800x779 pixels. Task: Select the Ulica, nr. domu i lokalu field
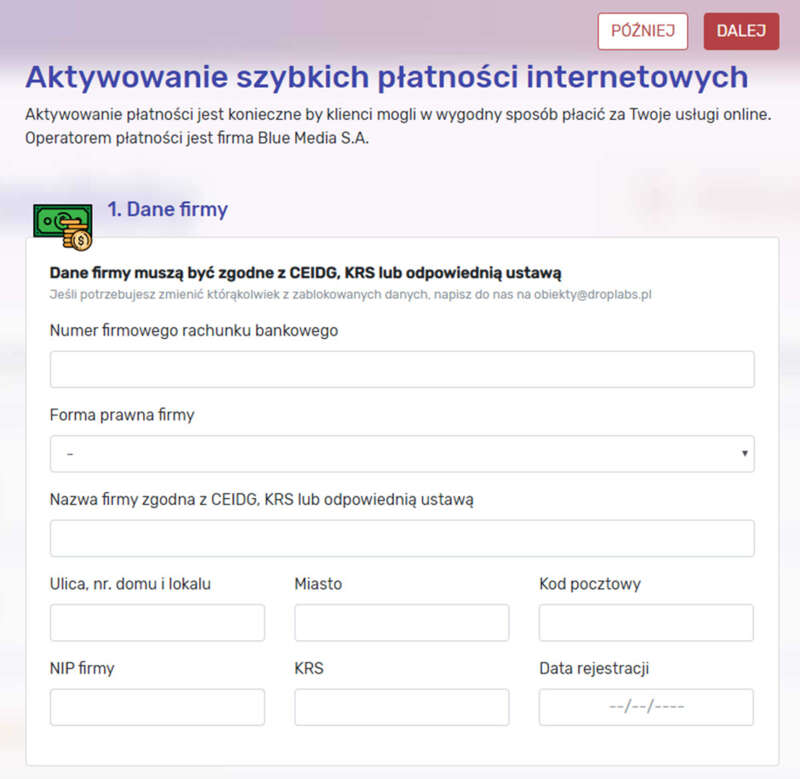click(157, 622)
